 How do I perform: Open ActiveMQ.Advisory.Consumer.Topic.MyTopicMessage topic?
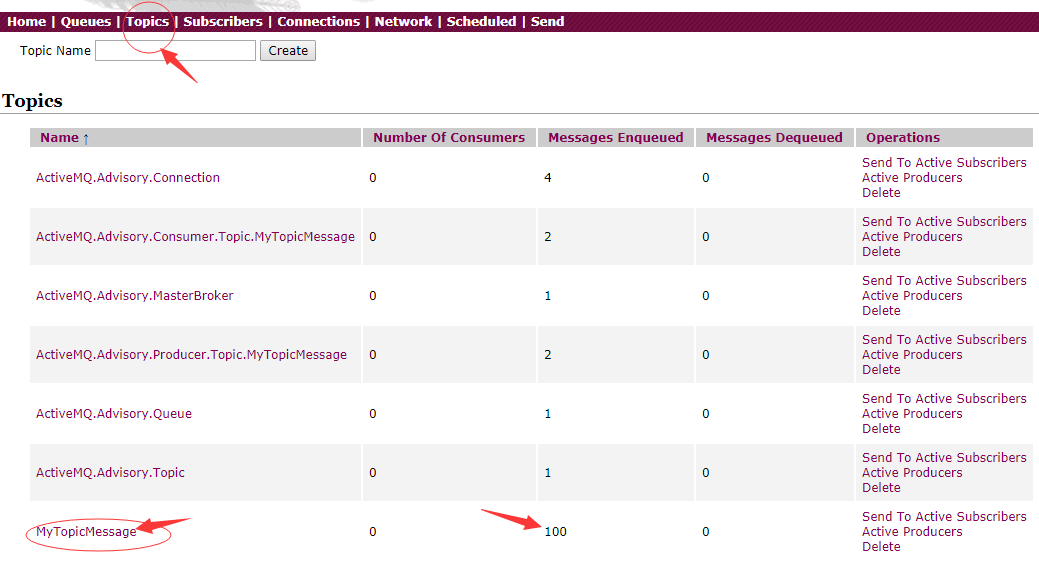[x=195, y=237]
